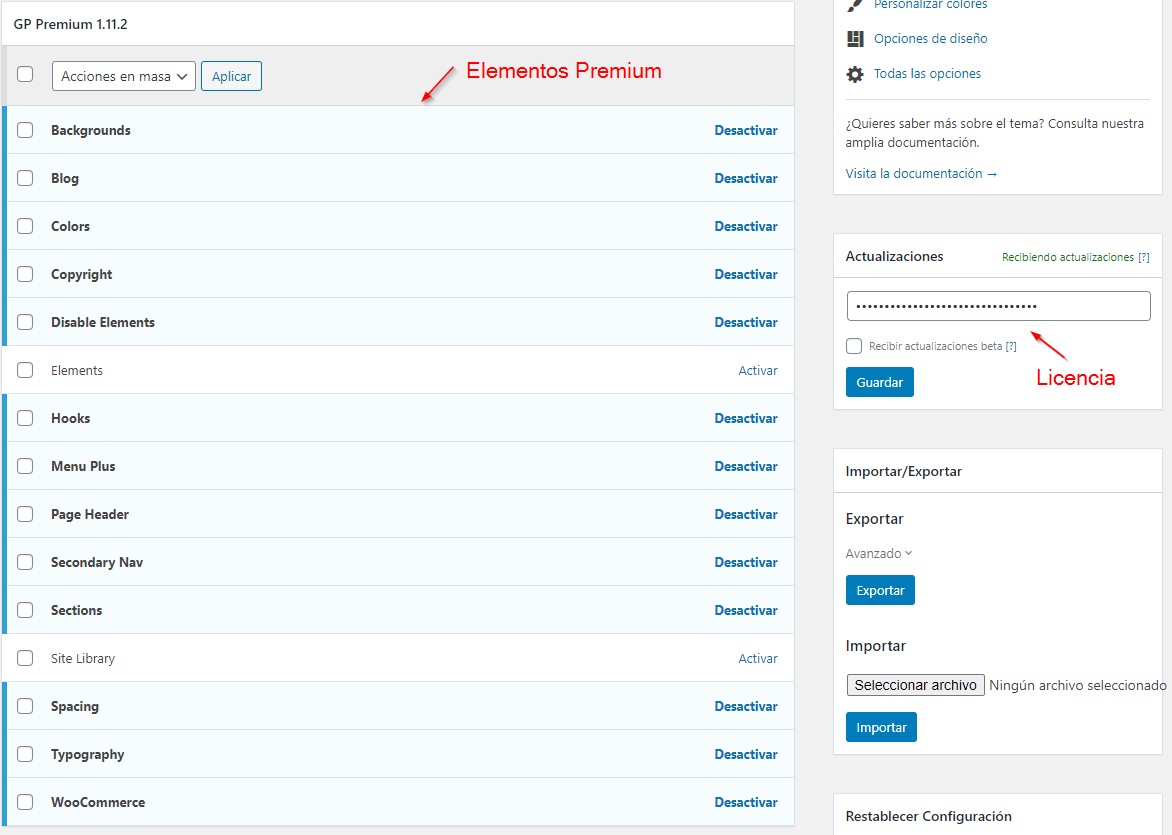Deactivate the Backgrounds module

click(x=746, y=130)
